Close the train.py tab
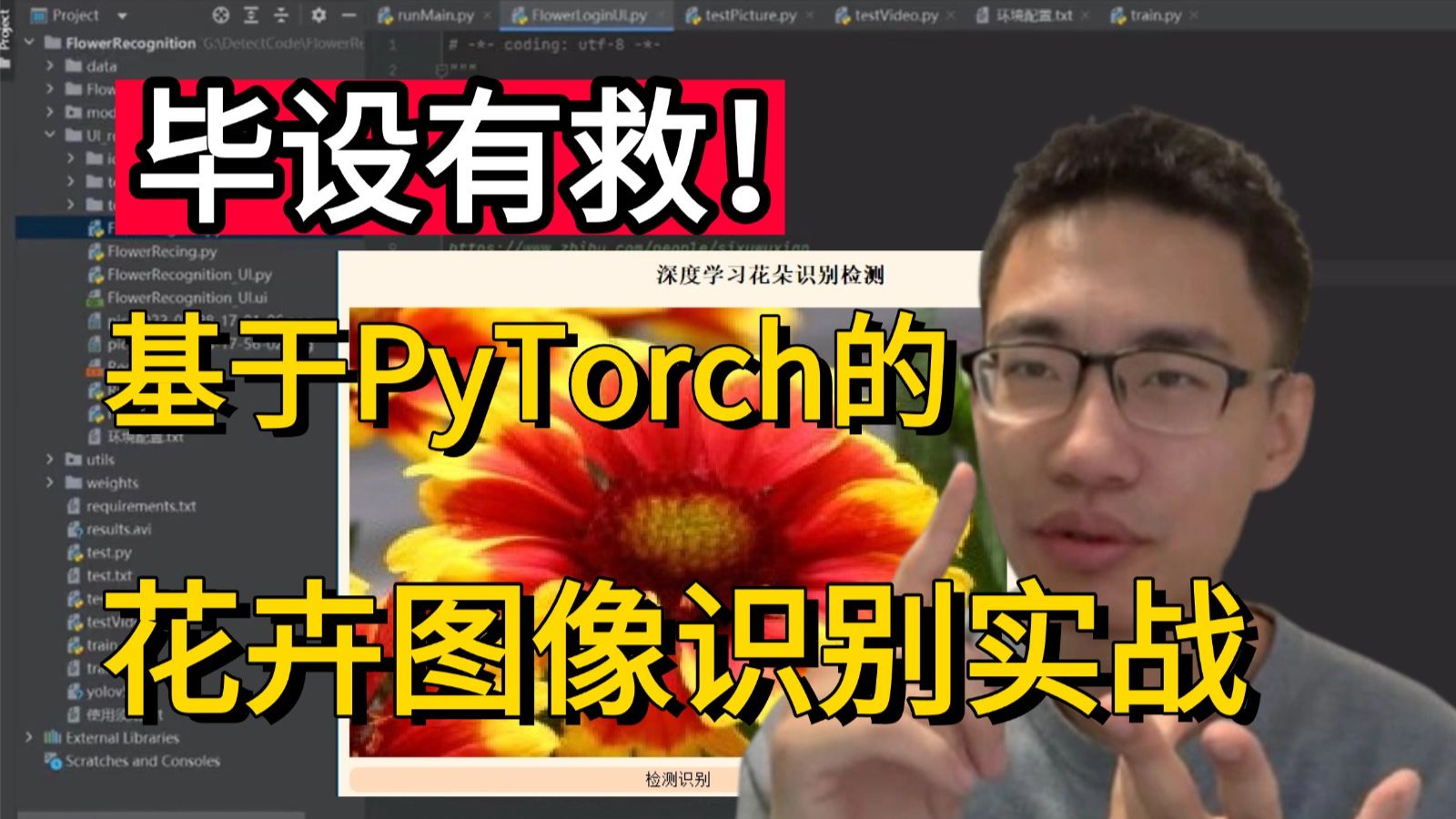The height and width of the screenshot is (819, 1456). click(x=1193, y=16)
